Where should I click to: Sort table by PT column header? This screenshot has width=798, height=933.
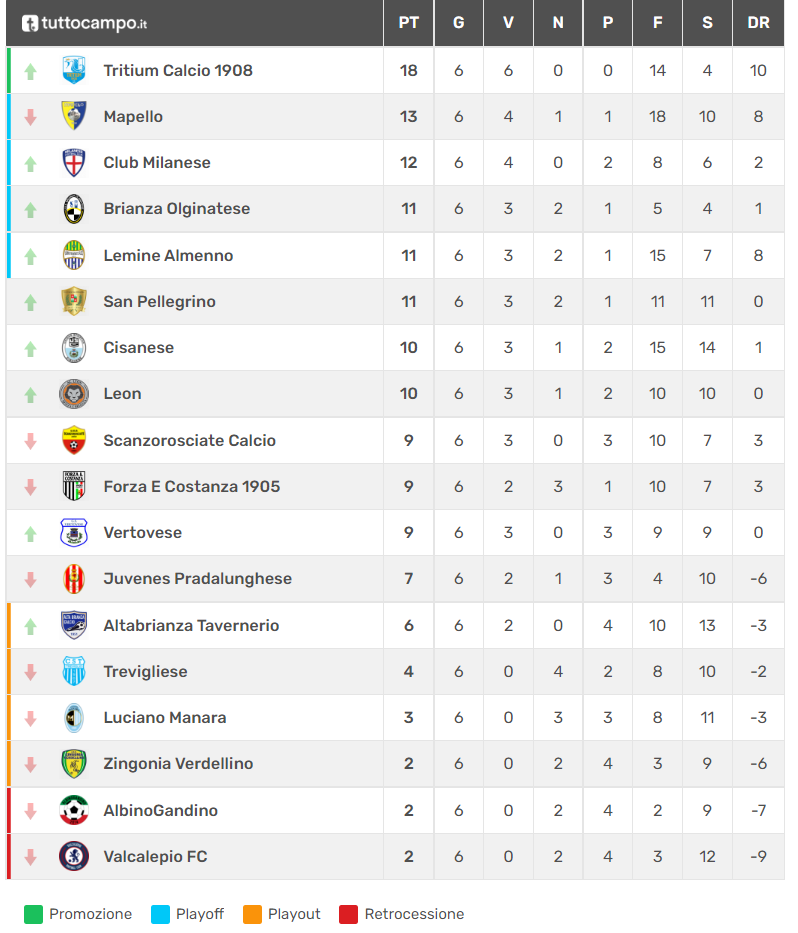408,23
